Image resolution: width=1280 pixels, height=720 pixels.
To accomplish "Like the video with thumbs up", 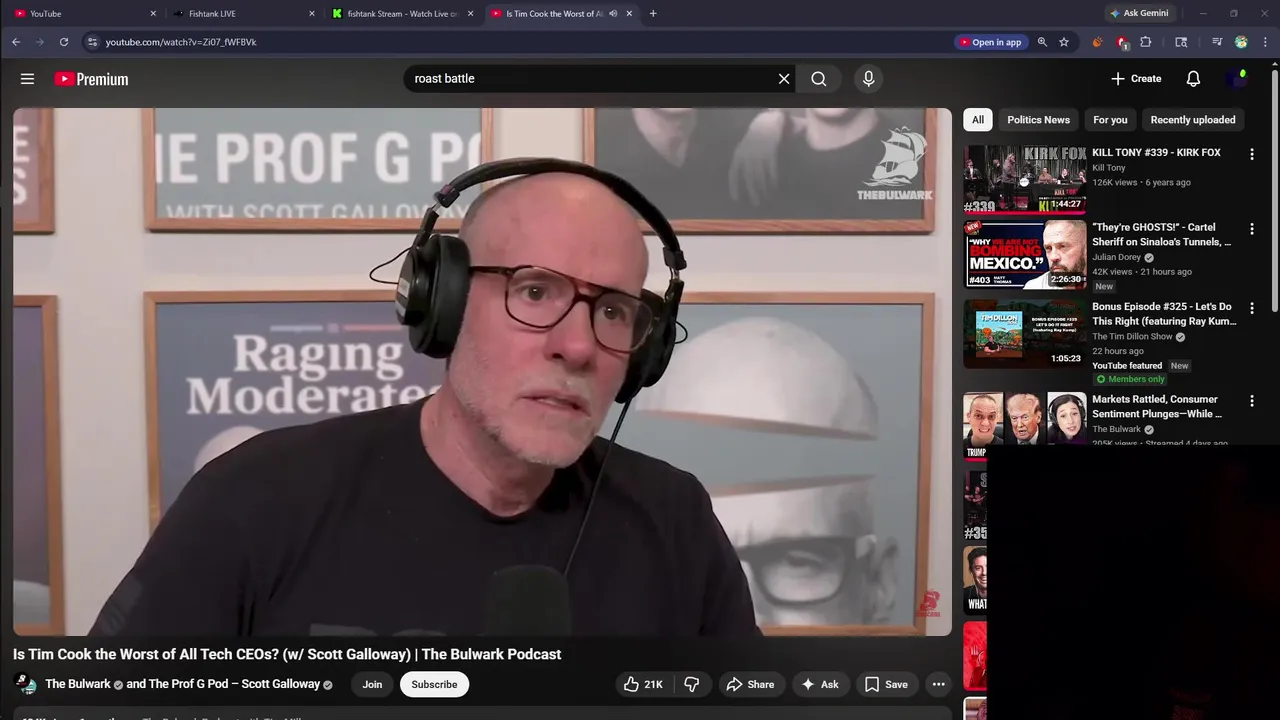I will pyautogui.click(x=643, y=684).
